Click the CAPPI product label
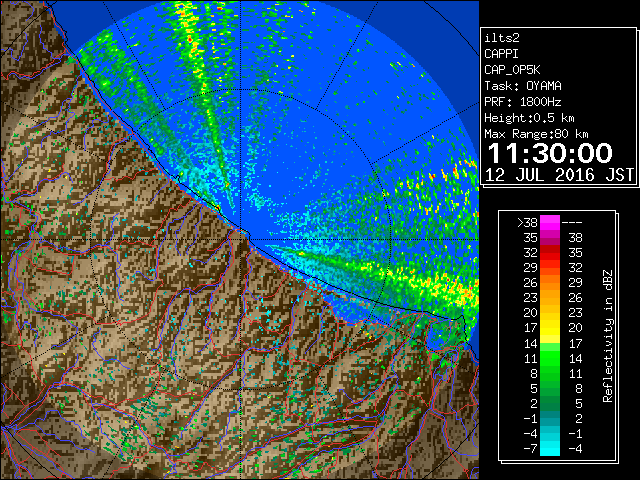 (501, 54)
